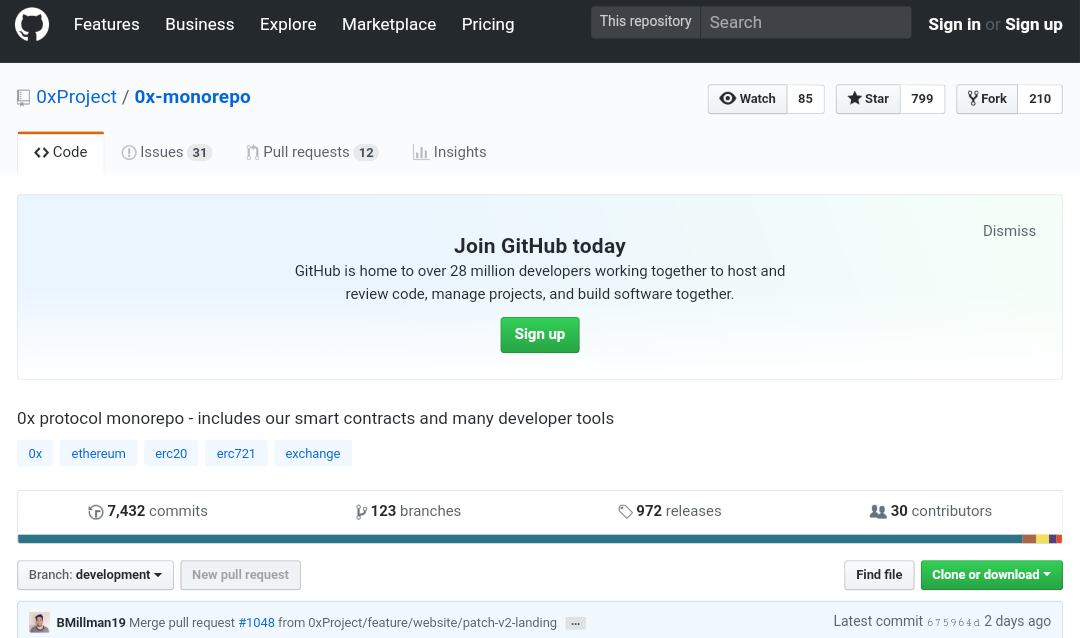
Task: Click the commits history clock icon
Action: click(x=96, y=512)
